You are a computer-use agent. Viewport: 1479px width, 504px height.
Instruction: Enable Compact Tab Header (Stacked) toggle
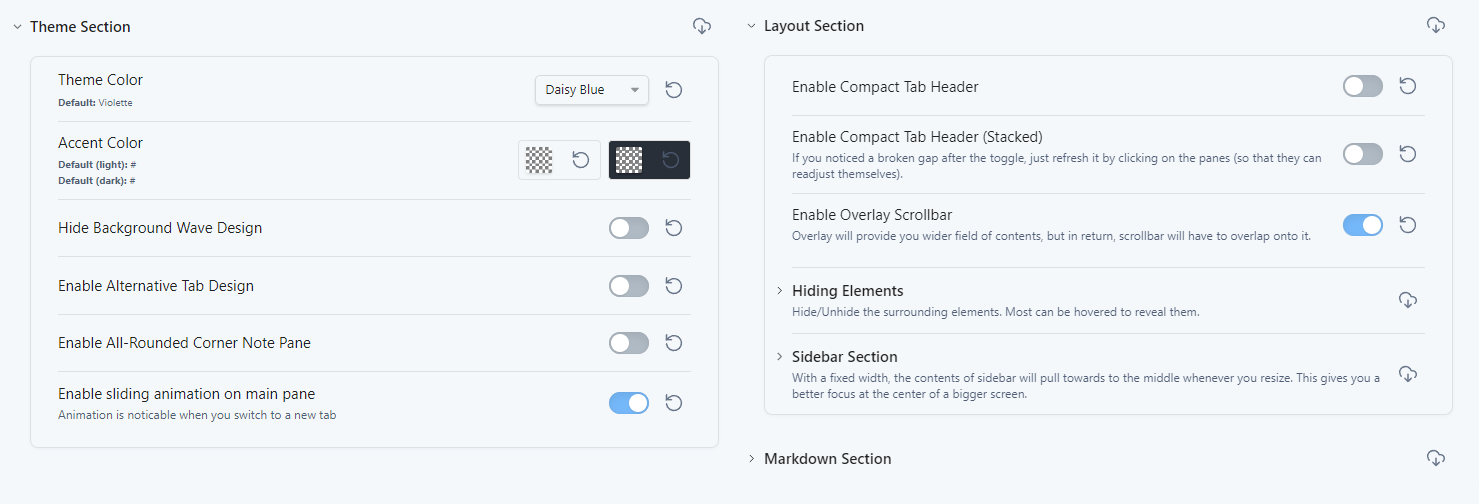point(1363,154)
